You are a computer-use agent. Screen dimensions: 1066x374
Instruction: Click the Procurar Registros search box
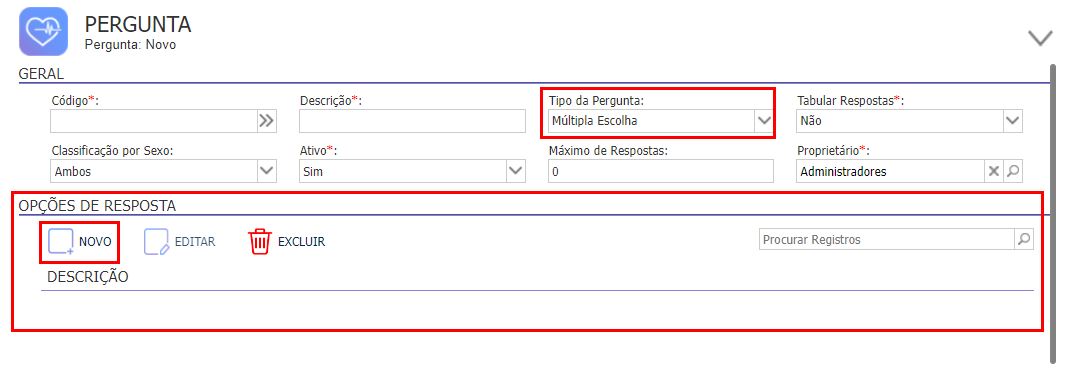(x=887, y=239)
